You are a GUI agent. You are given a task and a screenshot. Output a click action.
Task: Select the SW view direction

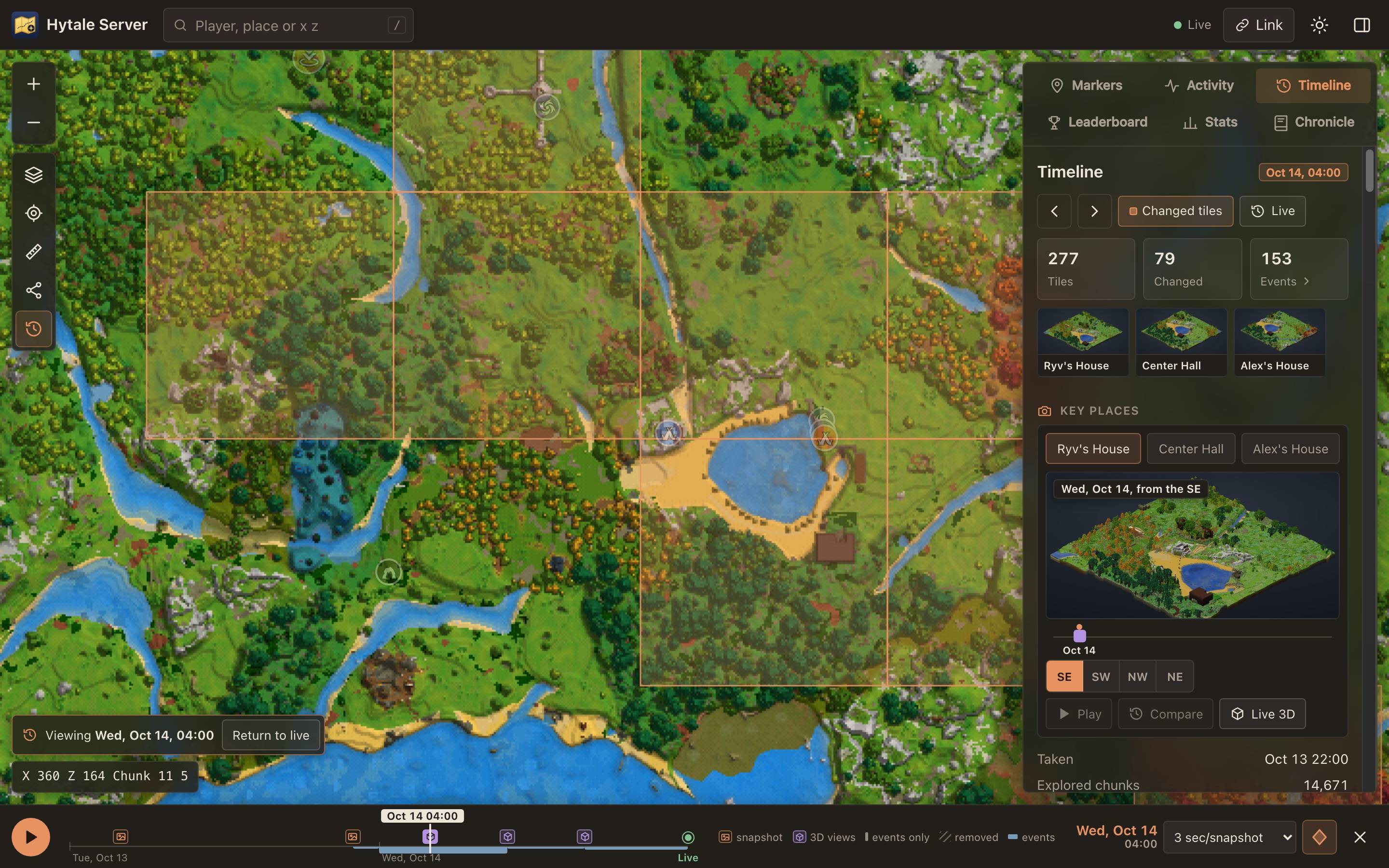click(1100, 676)
